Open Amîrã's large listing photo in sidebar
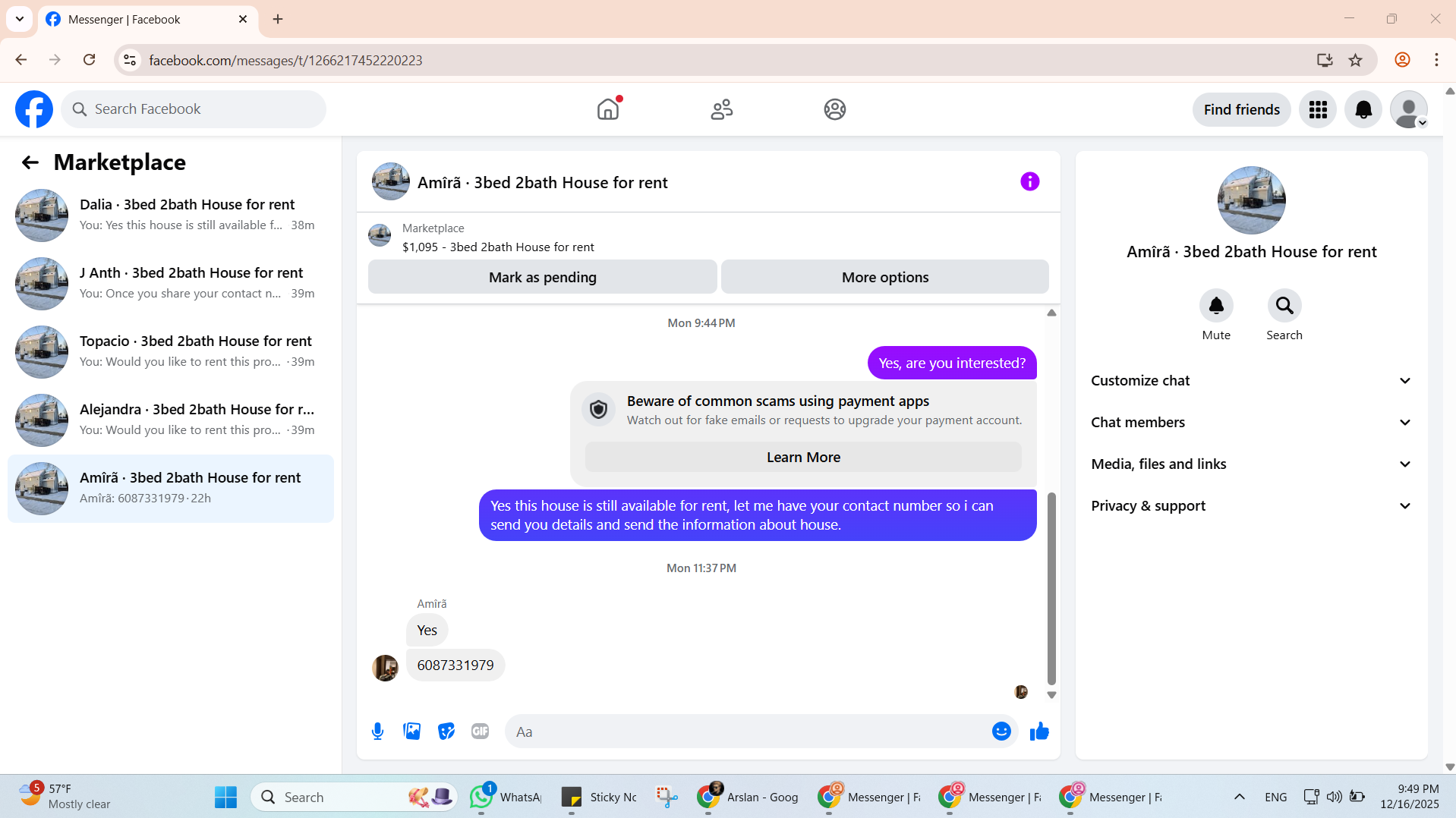 pyautogui.click(x=1252, y=200)
